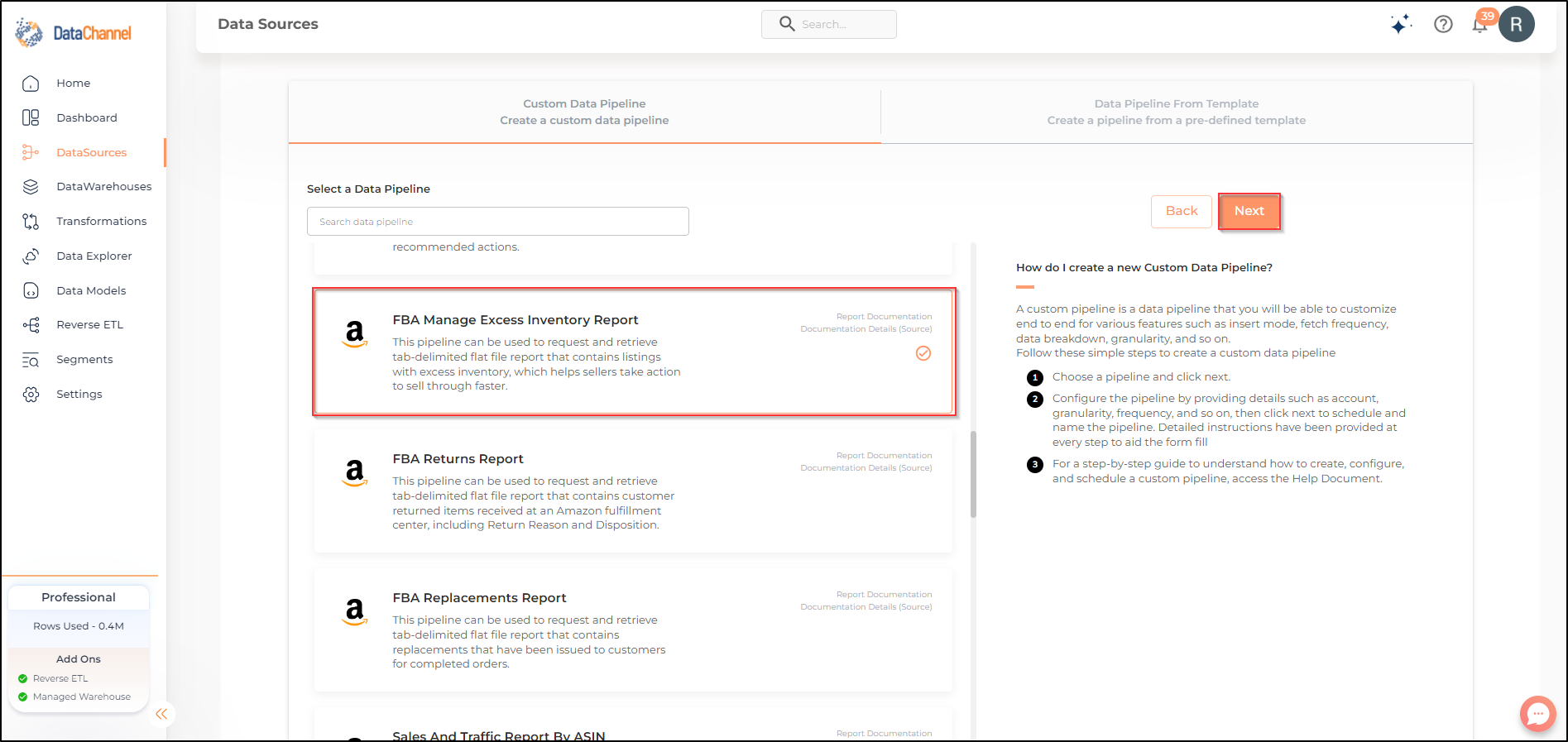
Task: Click Amazon logo on FBA Replacements Report
Action: point(355,611)
